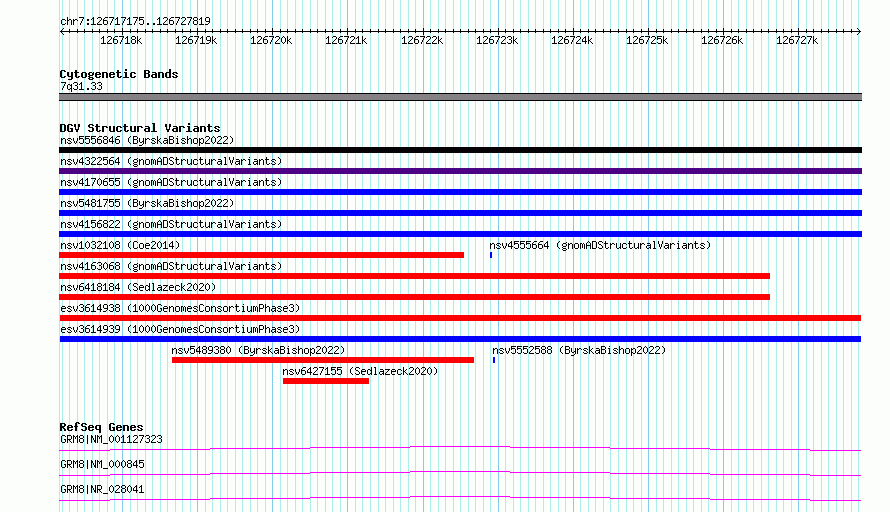The height and width of the screenshot is (512, 890).
Task: Click the 126725k ruler tick label
Action: click(x=646, y=40)
